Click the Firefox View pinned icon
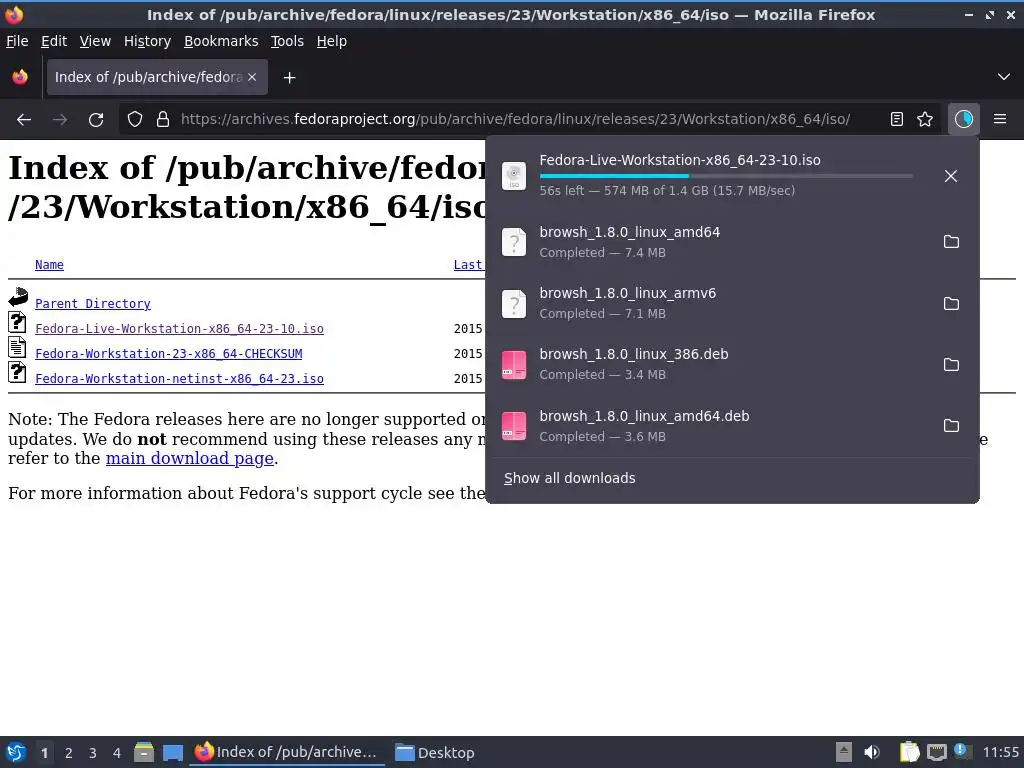 [x=20, y=77]
